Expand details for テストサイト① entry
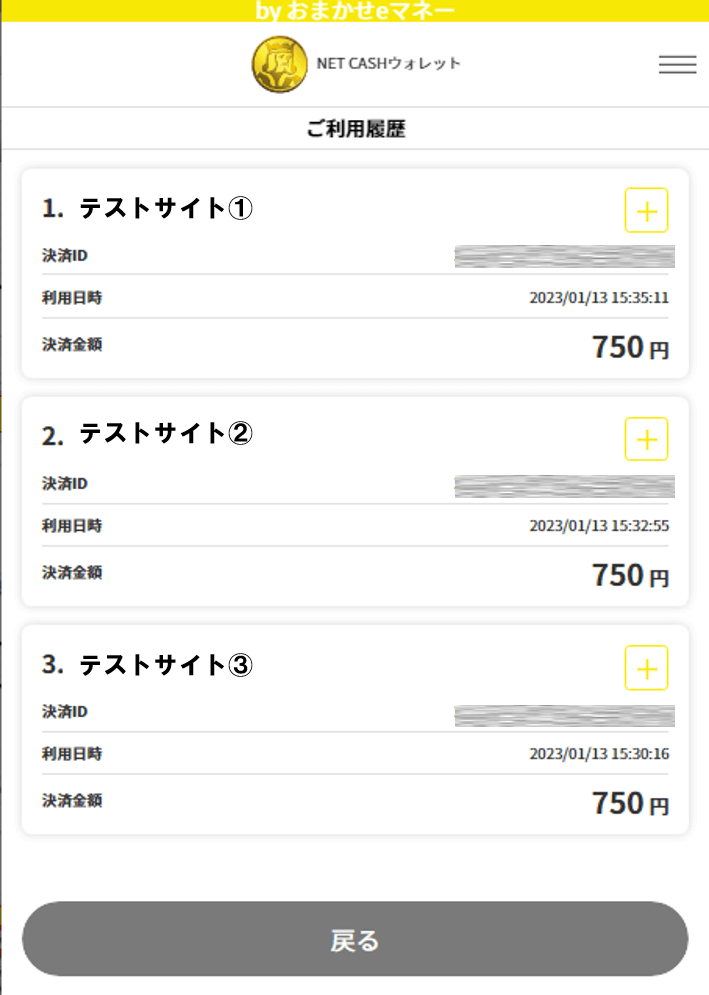Image resolution: width=709 pixels, height=995 pixels. (x=646, y=210)
